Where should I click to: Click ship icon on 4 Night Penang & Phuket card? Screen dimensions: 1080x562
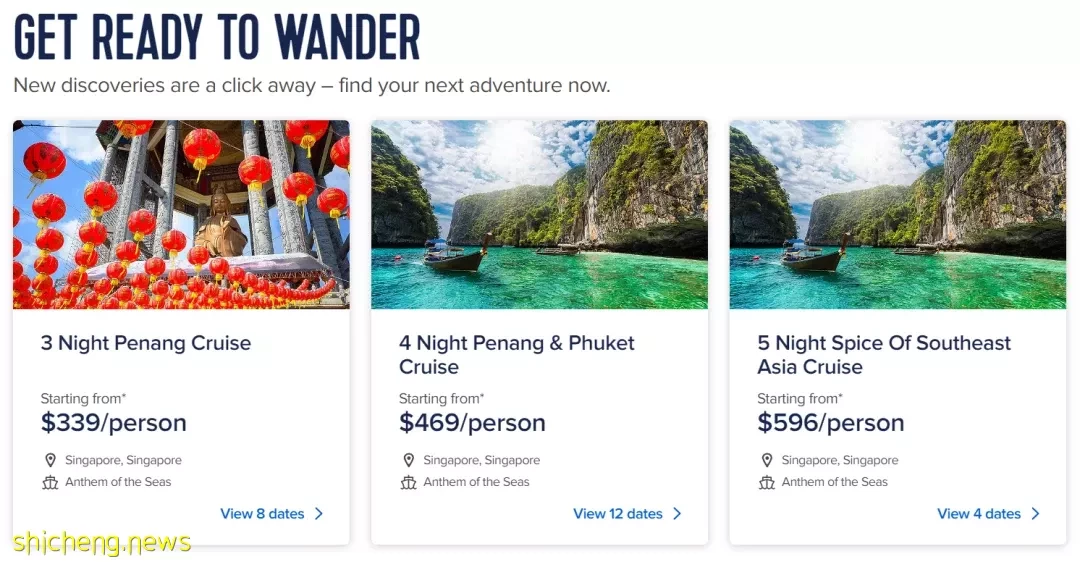[x=408, y=482]
